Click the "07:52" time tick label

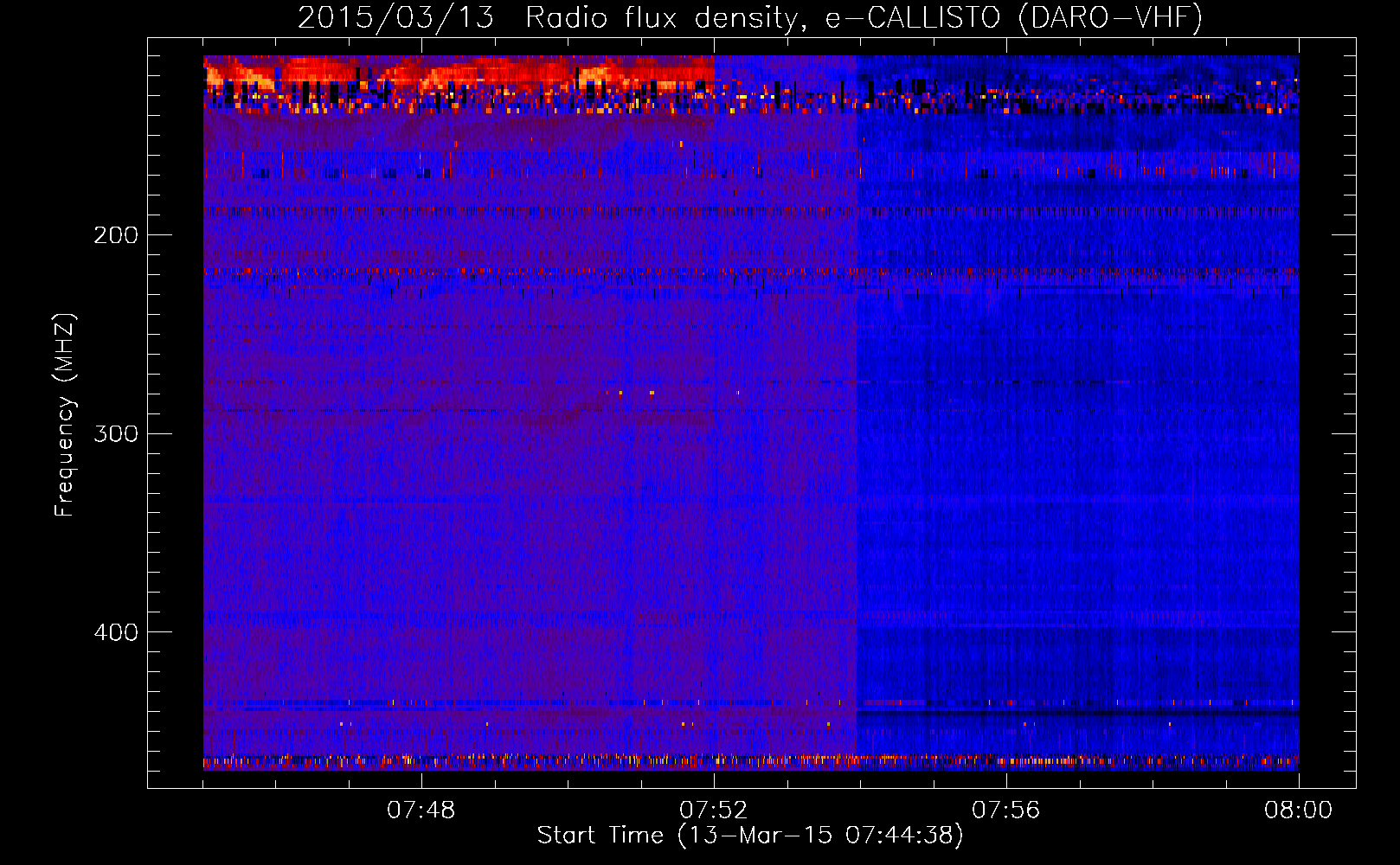pos(714,811)
